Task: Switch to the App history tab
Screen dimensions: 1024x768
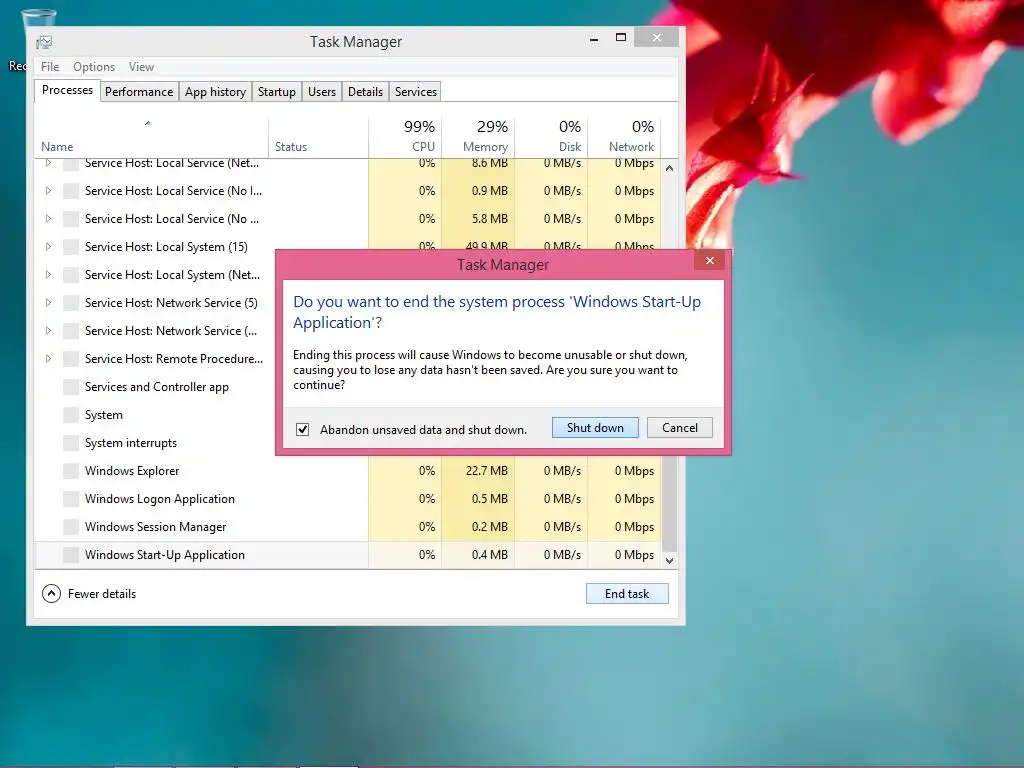Action: [216, 91]
